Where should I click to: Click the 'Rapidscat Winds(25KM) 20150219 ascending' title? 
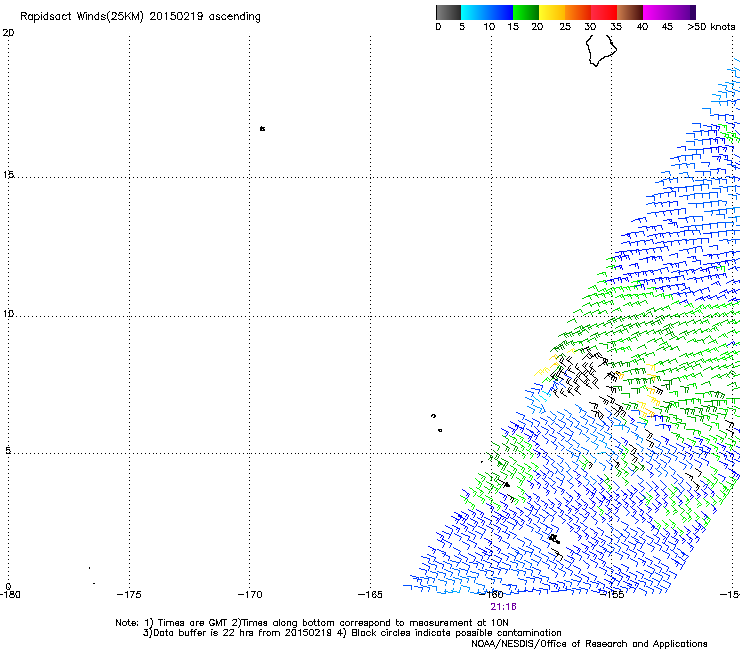coord(140,17)
